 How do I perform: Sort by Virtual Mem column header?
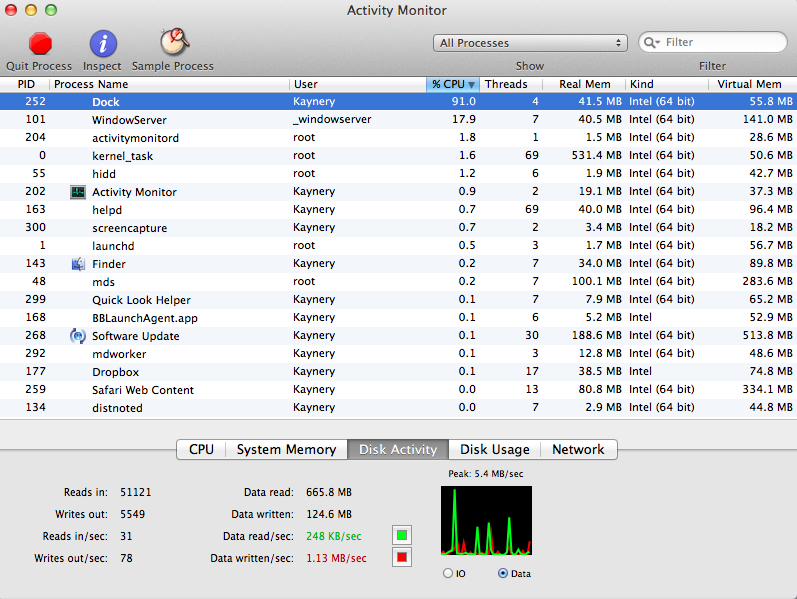tap(753, 84)
